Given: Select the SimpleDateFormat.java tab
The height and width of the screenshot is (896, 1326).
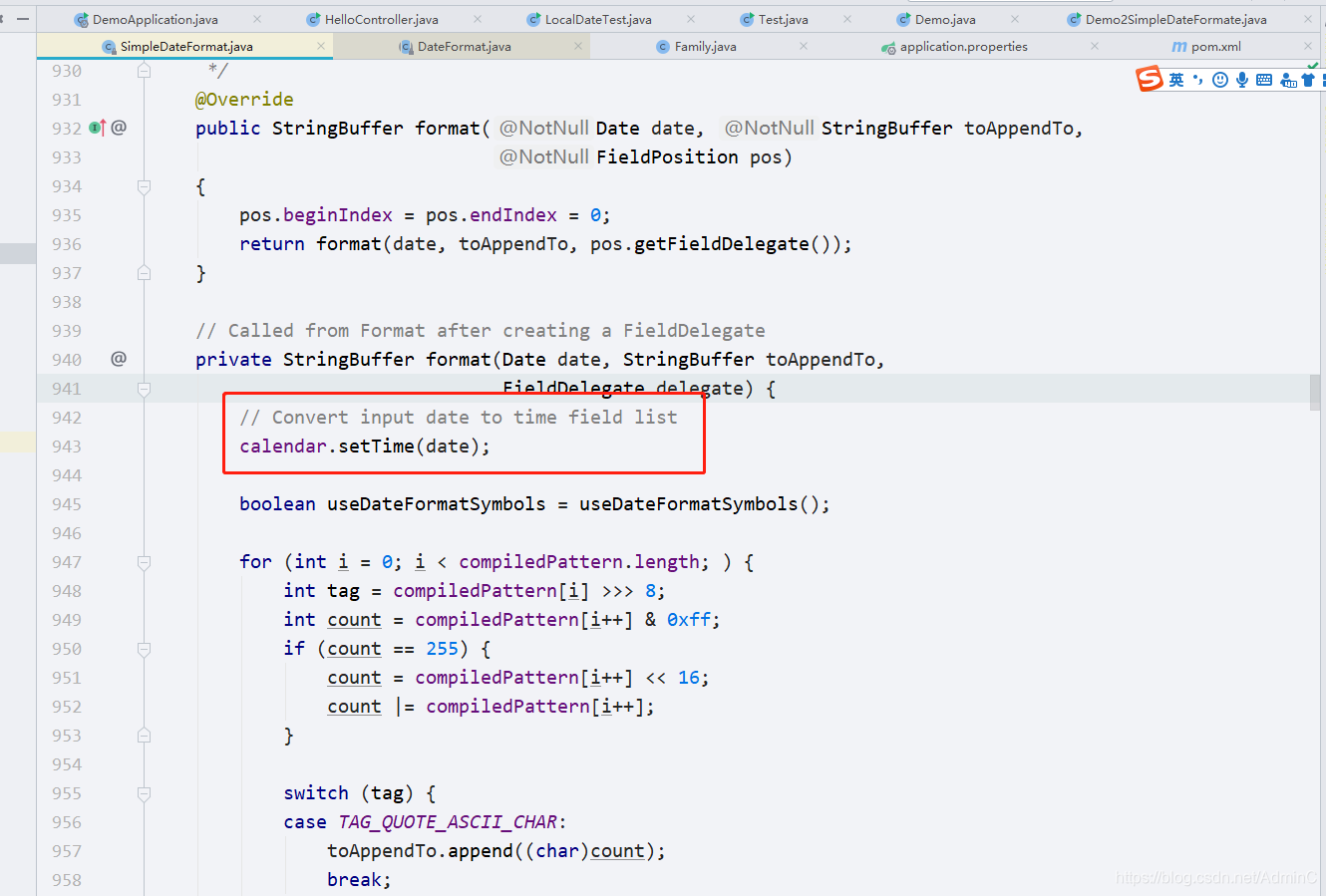Looking at the screenshot, I should 186,46.
